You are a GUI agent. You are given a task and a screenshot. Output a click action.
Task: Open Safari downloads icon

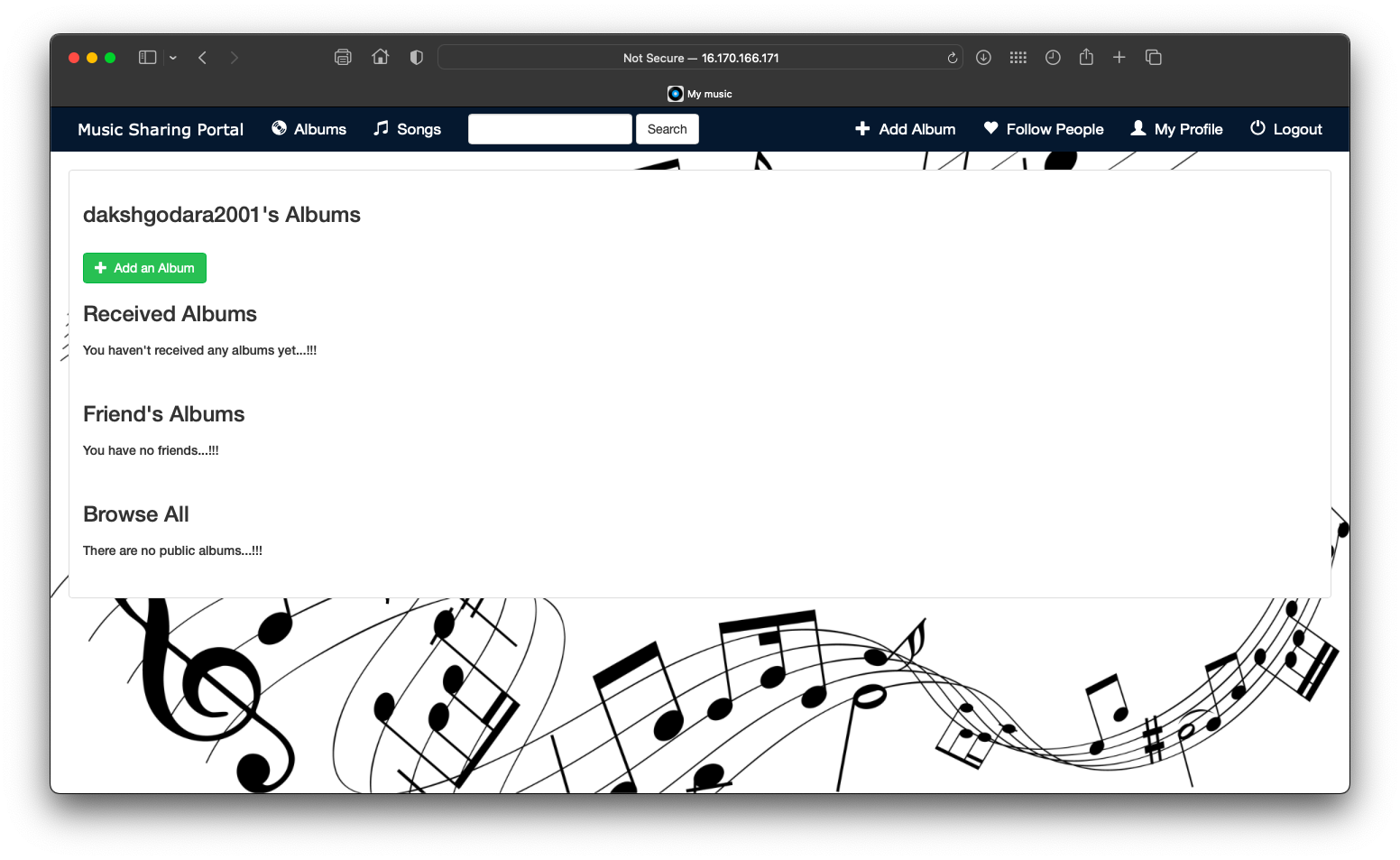click(983, 57)
